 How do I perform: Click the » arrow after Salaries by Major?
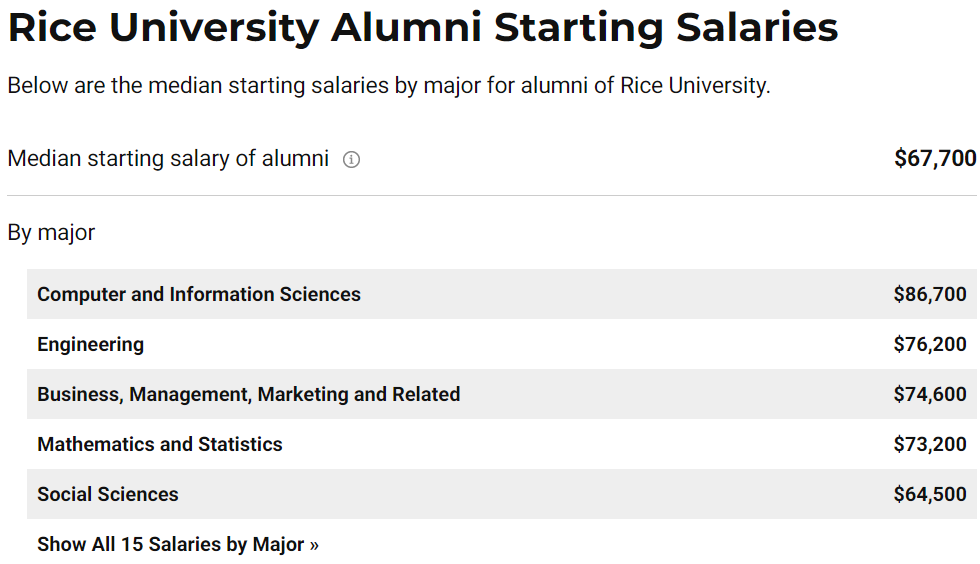pyautogui.click(x=314, y=545)
